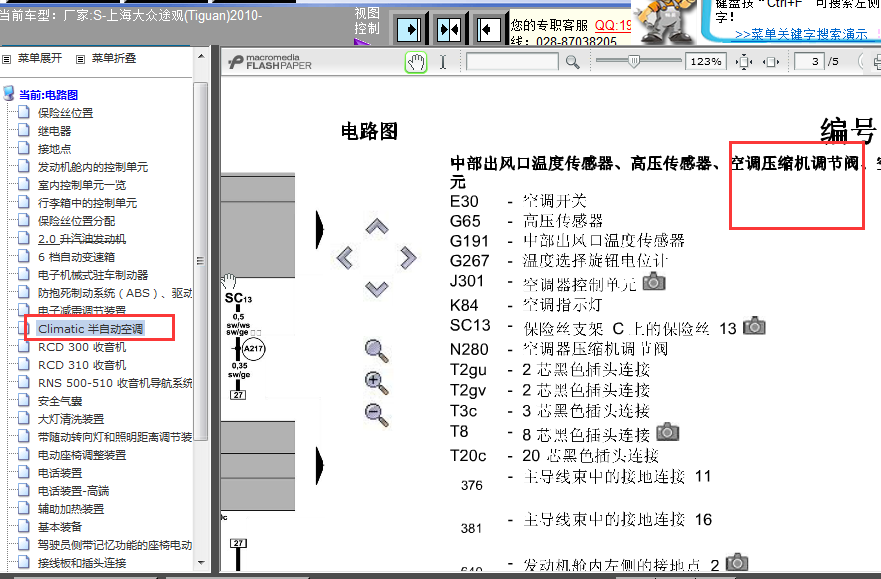Open camera photo for T8 connector entry
Screen dimensions: 881x579
667,432
